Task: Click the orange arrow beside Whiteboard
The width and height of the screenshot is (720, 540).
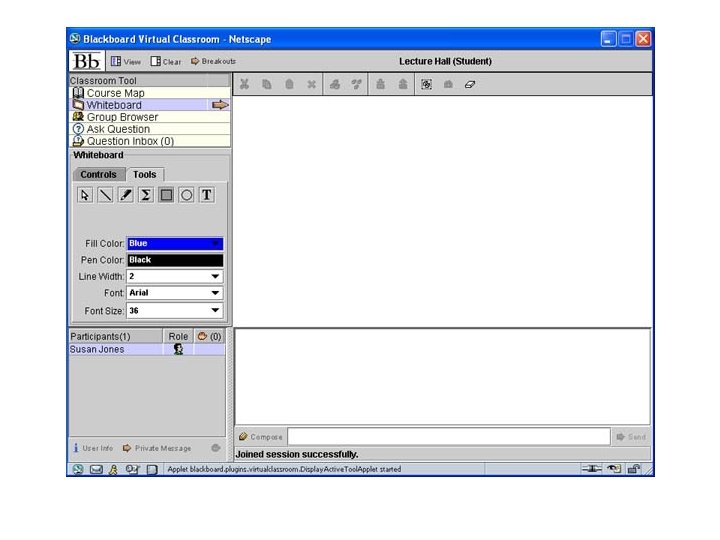Action: [x=220, y=105]
